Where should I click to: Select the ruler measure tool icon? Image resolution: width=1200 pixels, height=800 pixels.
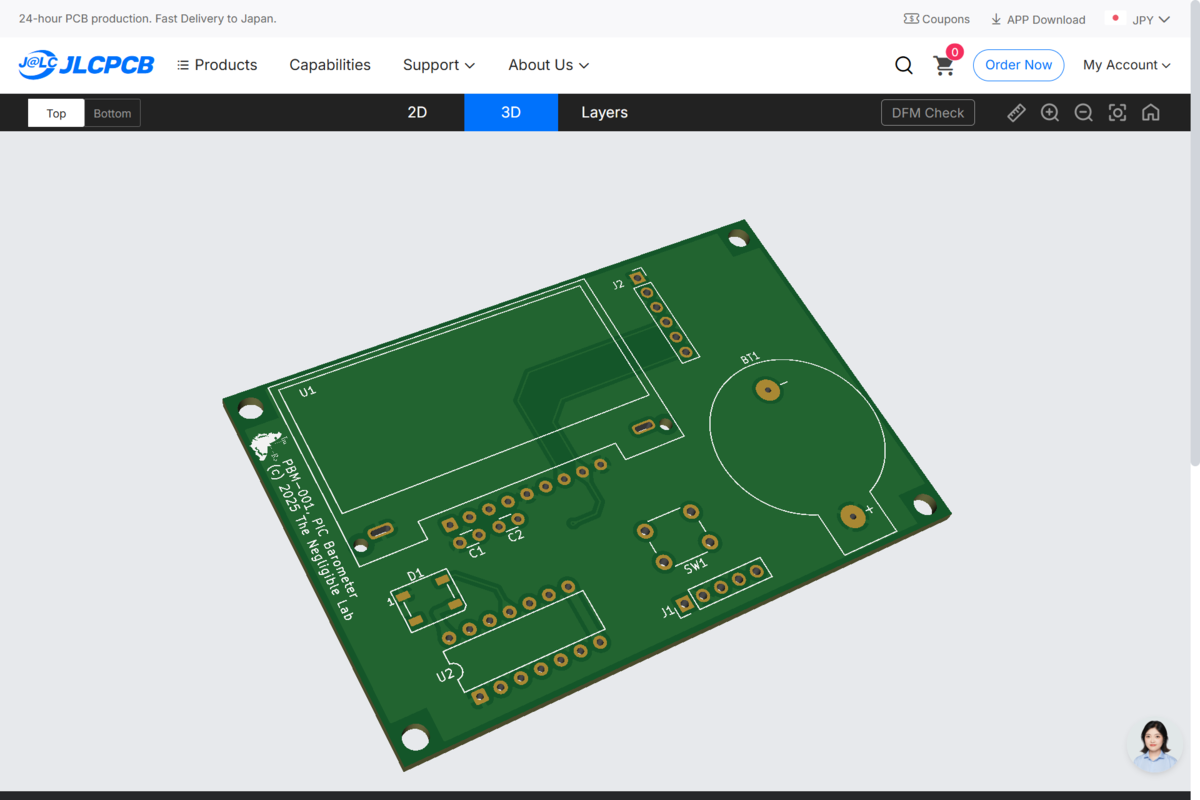(1016, 113)
